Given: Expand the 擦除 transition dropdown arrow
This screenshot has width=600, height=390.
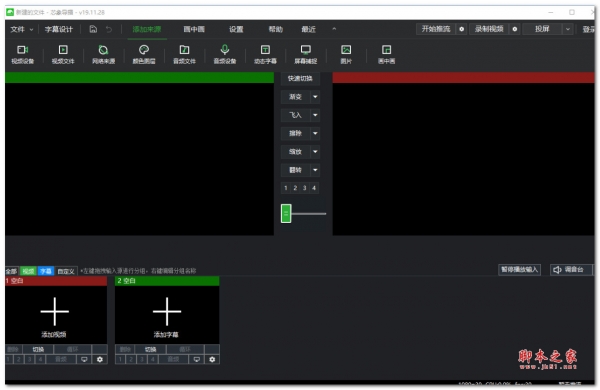Looking at the screenshot, I should tap(315, 133).
